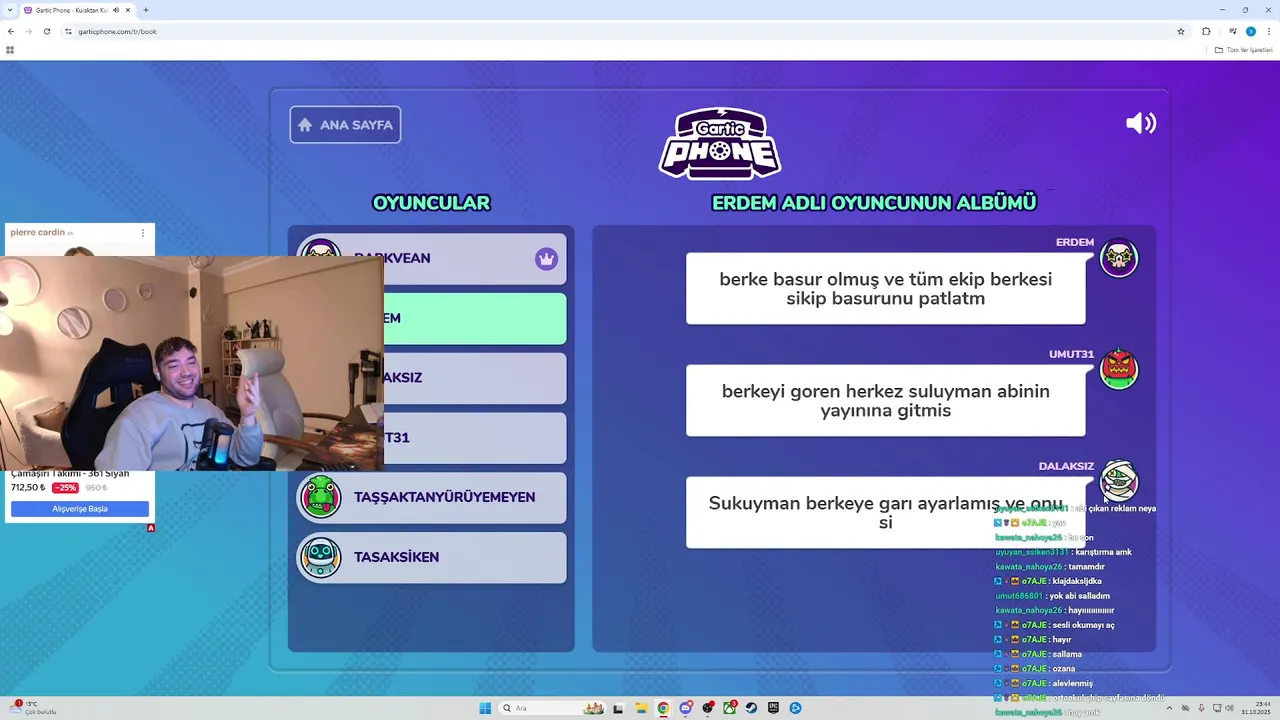Bookmark this page with the star icon

click(x=1181, y=31)
